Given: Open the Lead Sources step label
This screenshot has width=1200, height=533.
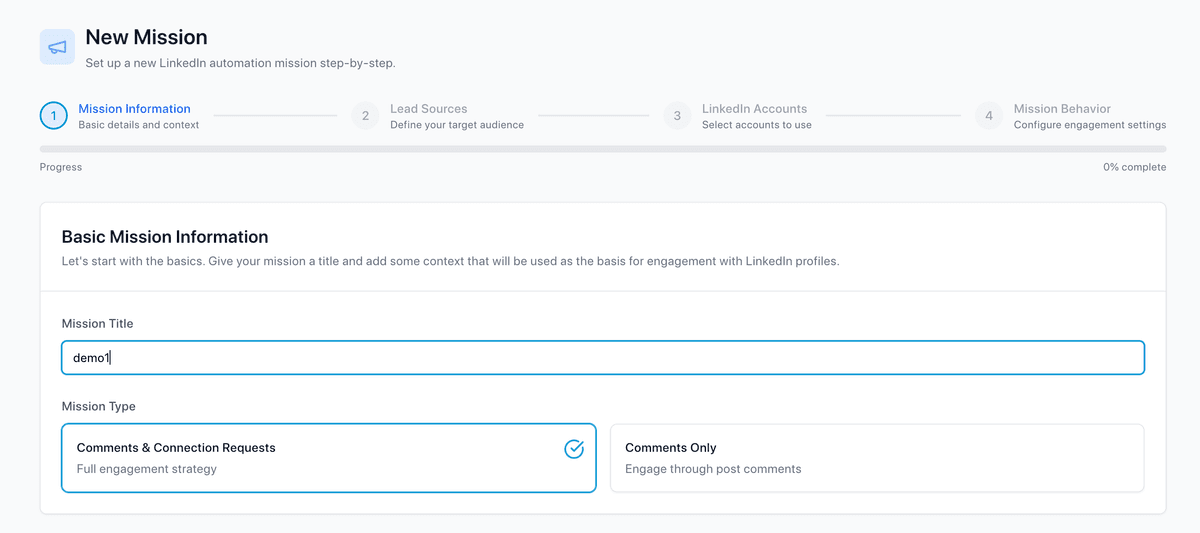Looking at the screenshot, I should tap(428, 109).
